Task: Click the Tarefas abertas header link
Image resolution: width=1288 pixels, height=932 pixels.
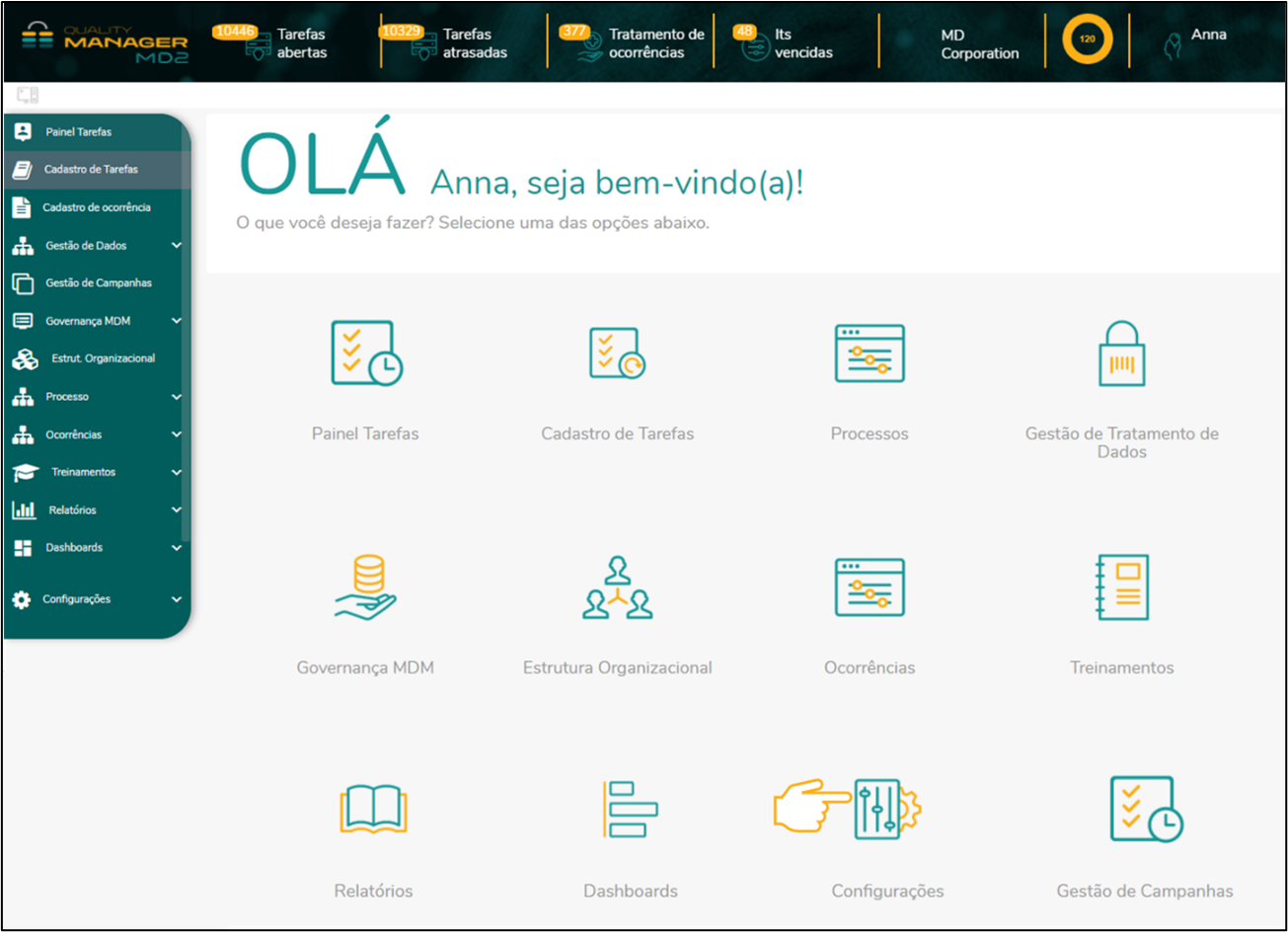Action: click(x=302, y=43)
